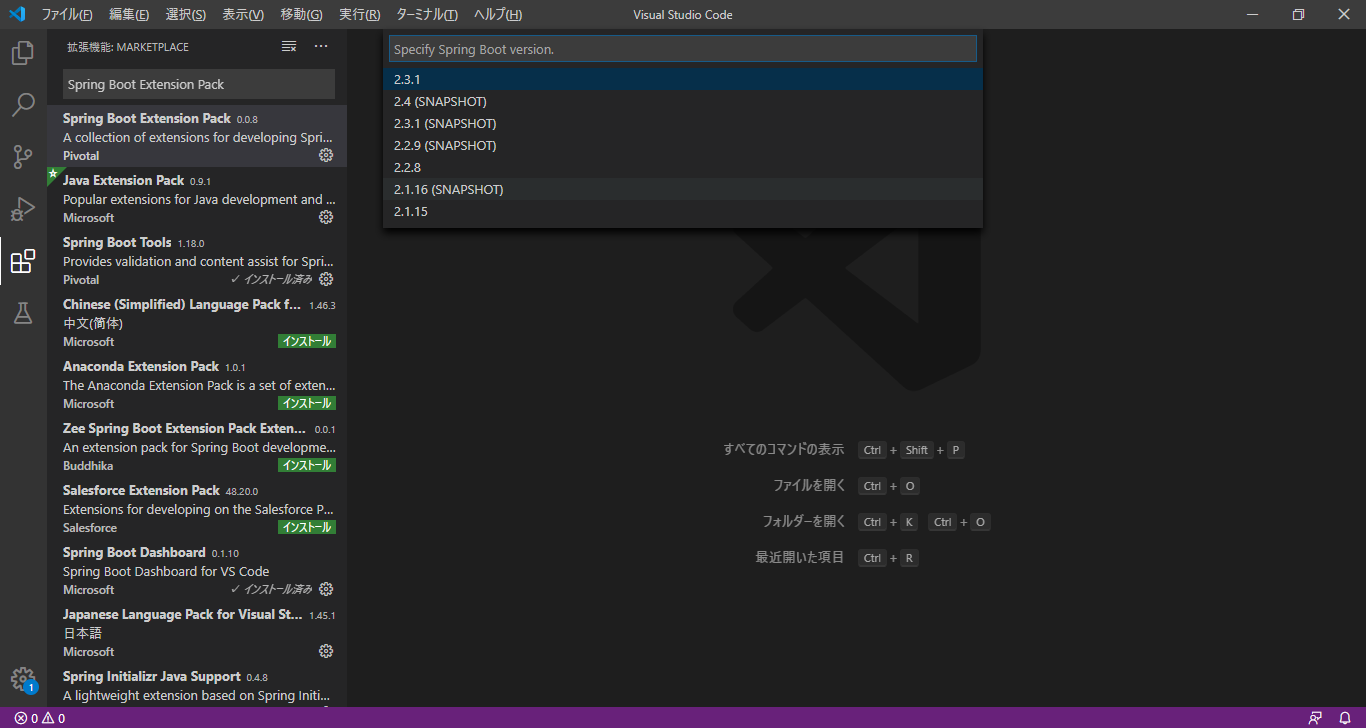Open the 実行(R) menu
1366x728 pixels.
coord(359,15)
